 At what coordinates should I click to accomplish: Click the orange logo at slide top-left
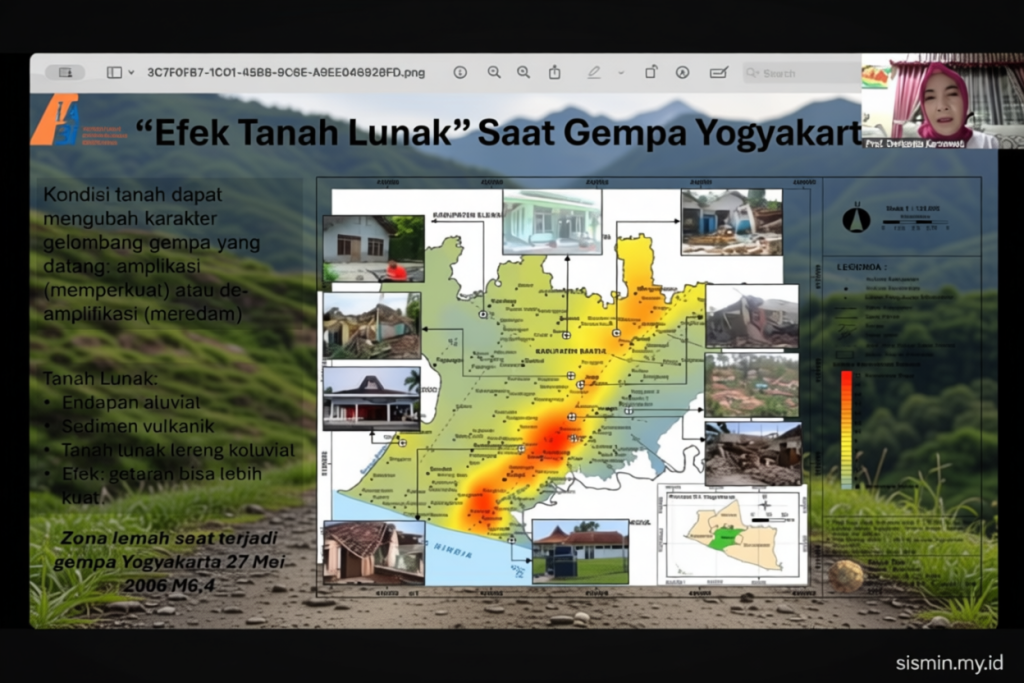(54, 120)
